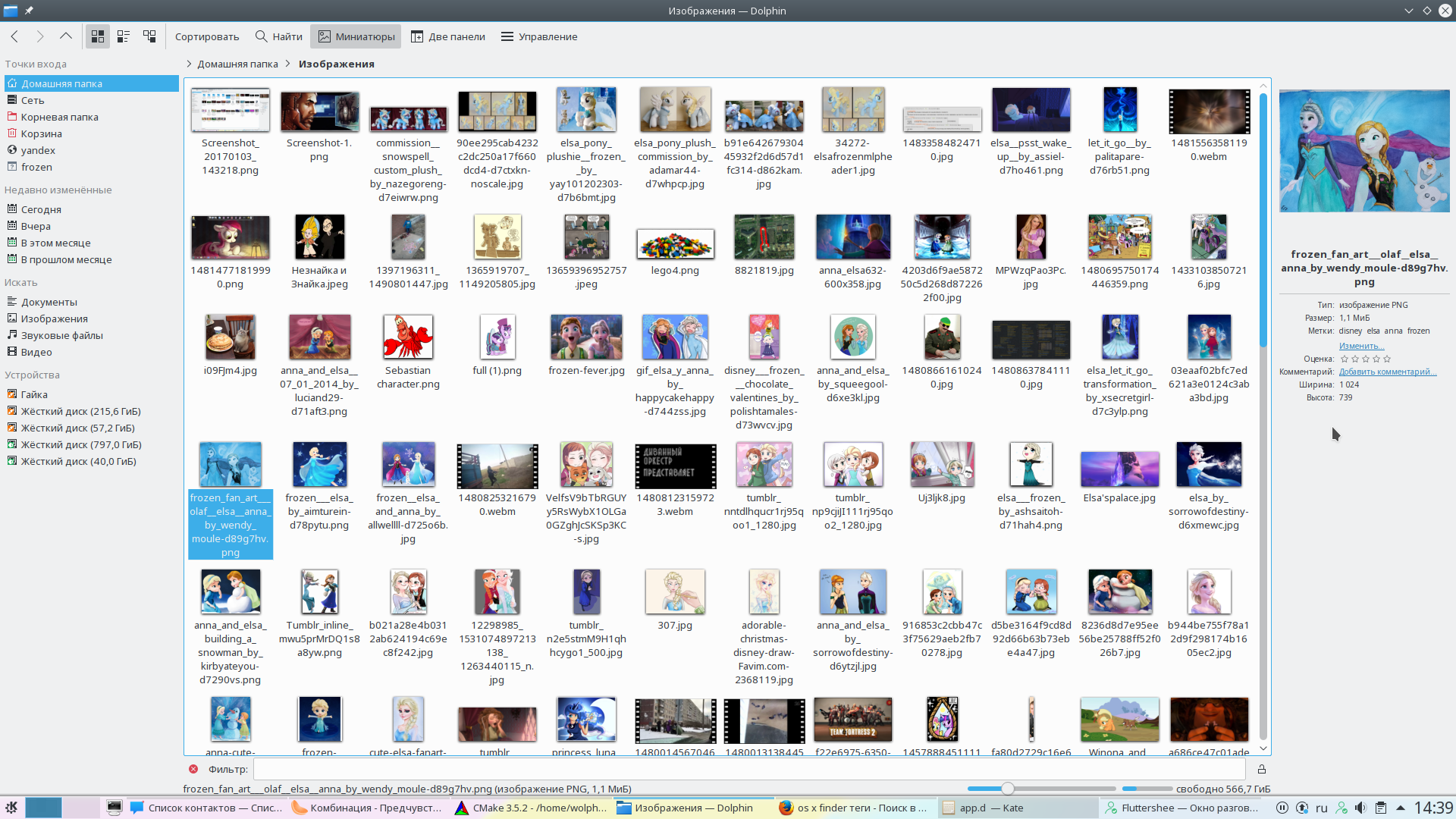Open the frozen saved search place
The width and height of the screenshot is (1456, 819).
[91, 167]
